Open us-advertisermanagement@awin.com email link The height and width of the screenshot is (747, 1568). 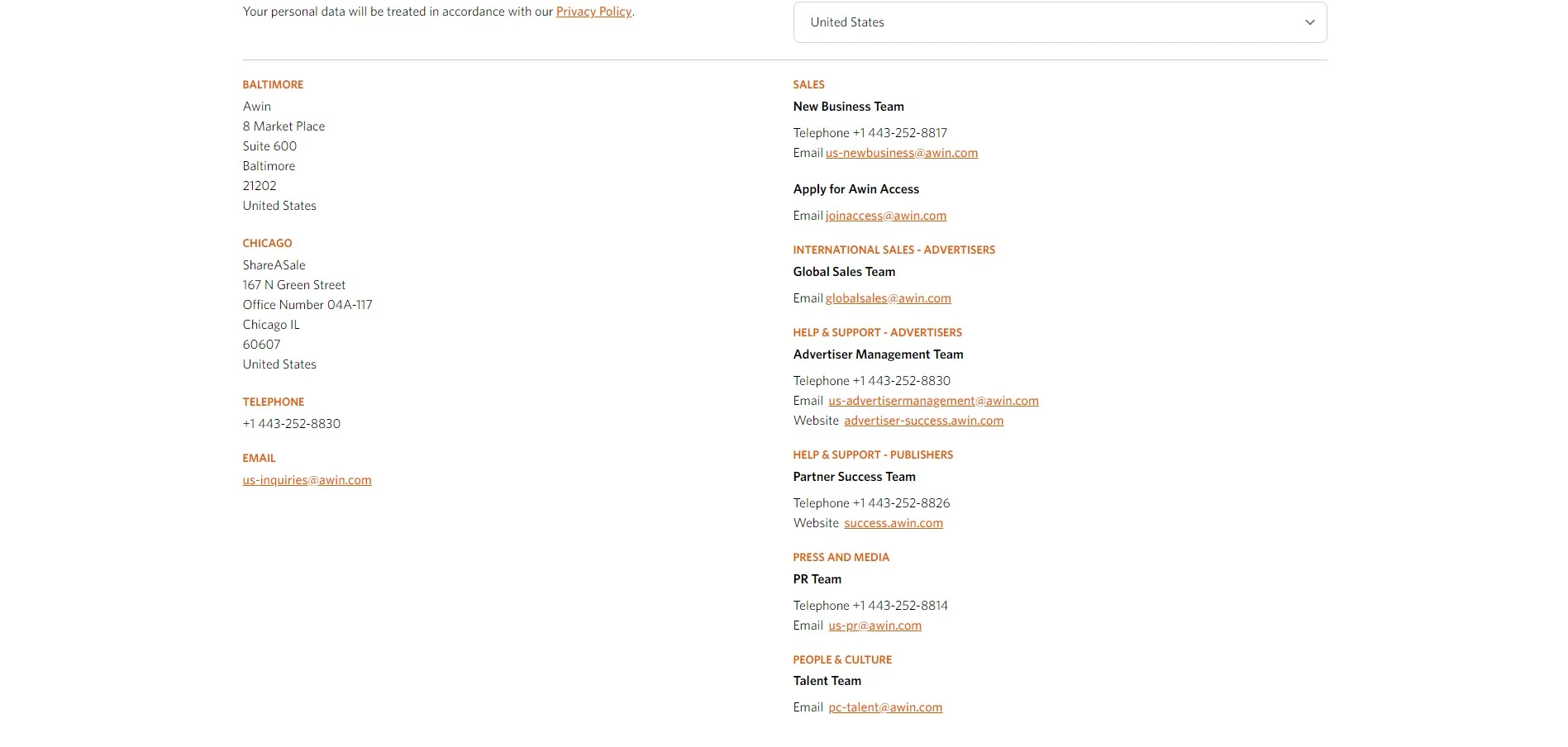[933, 401]
